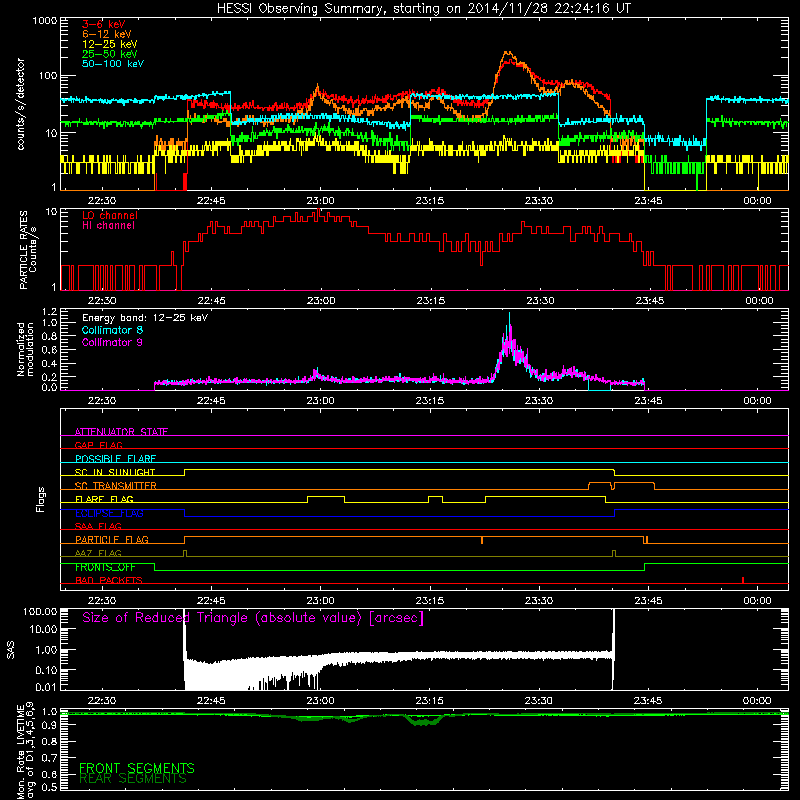Image resolution: width=800 pixels, height=800 pixels.
Task: Click the Size of Reduced Triangle title
Action: [253, 618]
